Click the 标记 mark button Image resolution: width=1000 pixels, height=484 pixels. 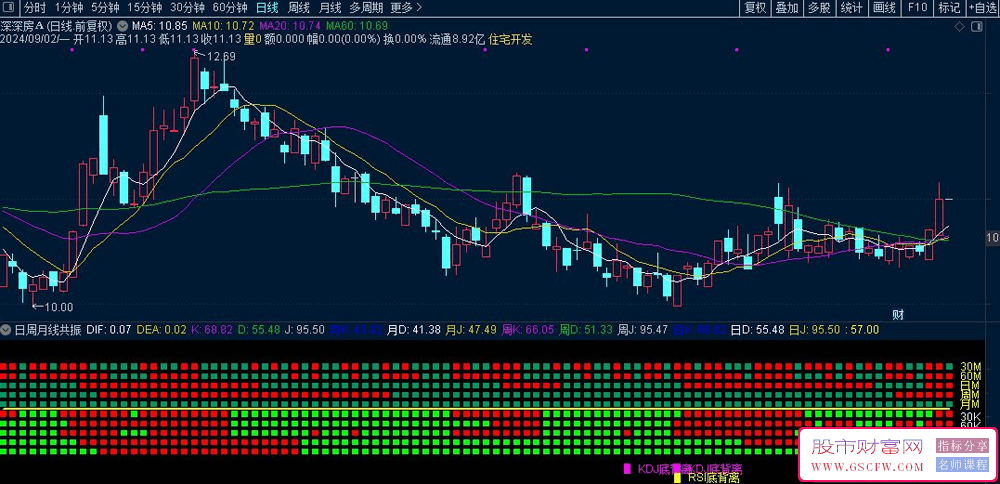(x=949, y=8)
